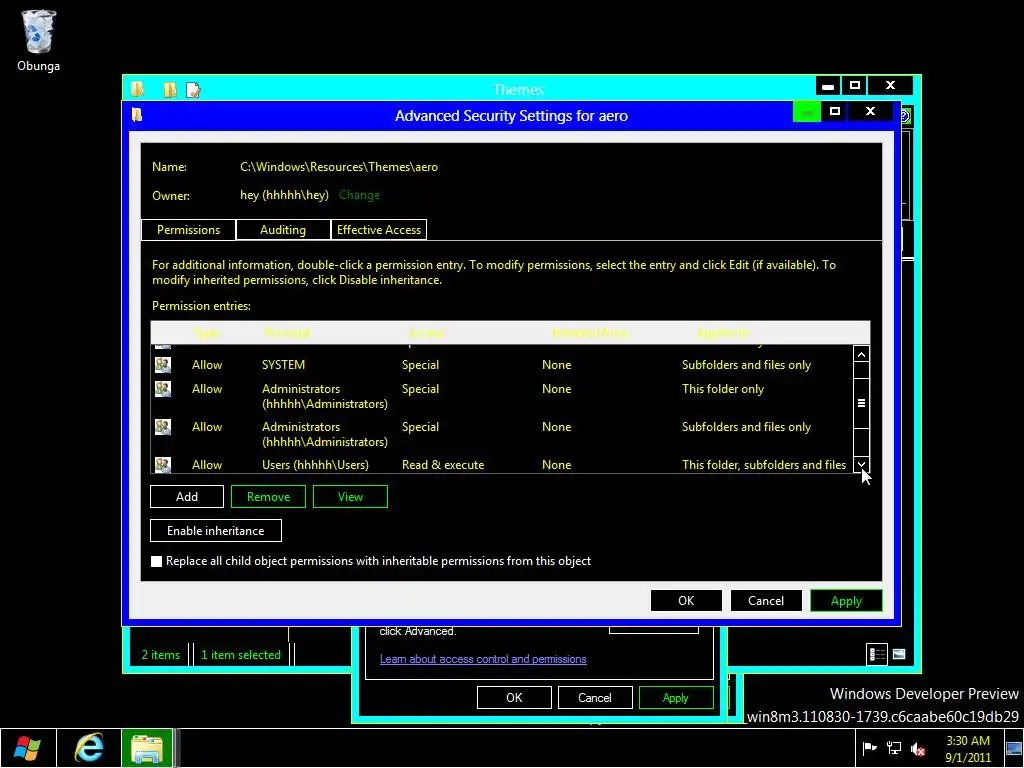Viewport: 1024px width, 768px height.
Task: Open the taskbar clock showing 3:30 AM
Action: 968,748
